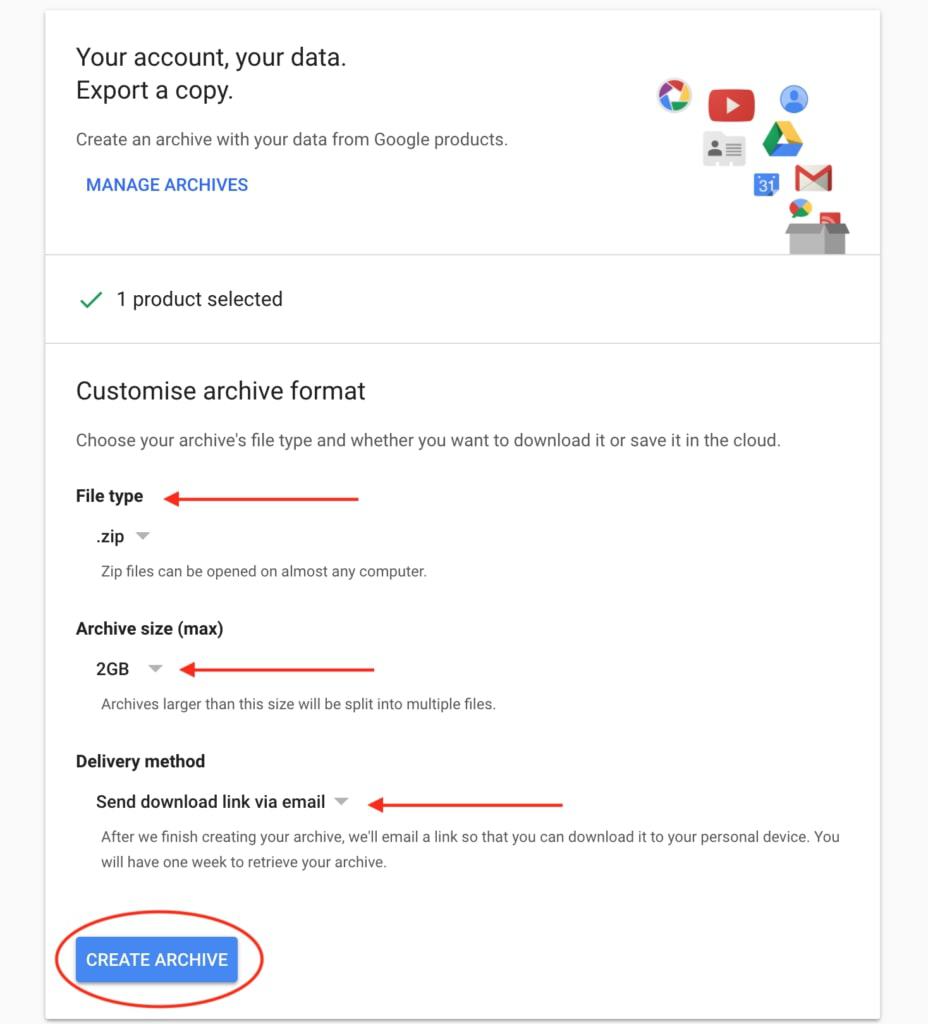928x1024 pixels.
Task: Click the green checkmark beside product selected
Action: coord(91,300)
